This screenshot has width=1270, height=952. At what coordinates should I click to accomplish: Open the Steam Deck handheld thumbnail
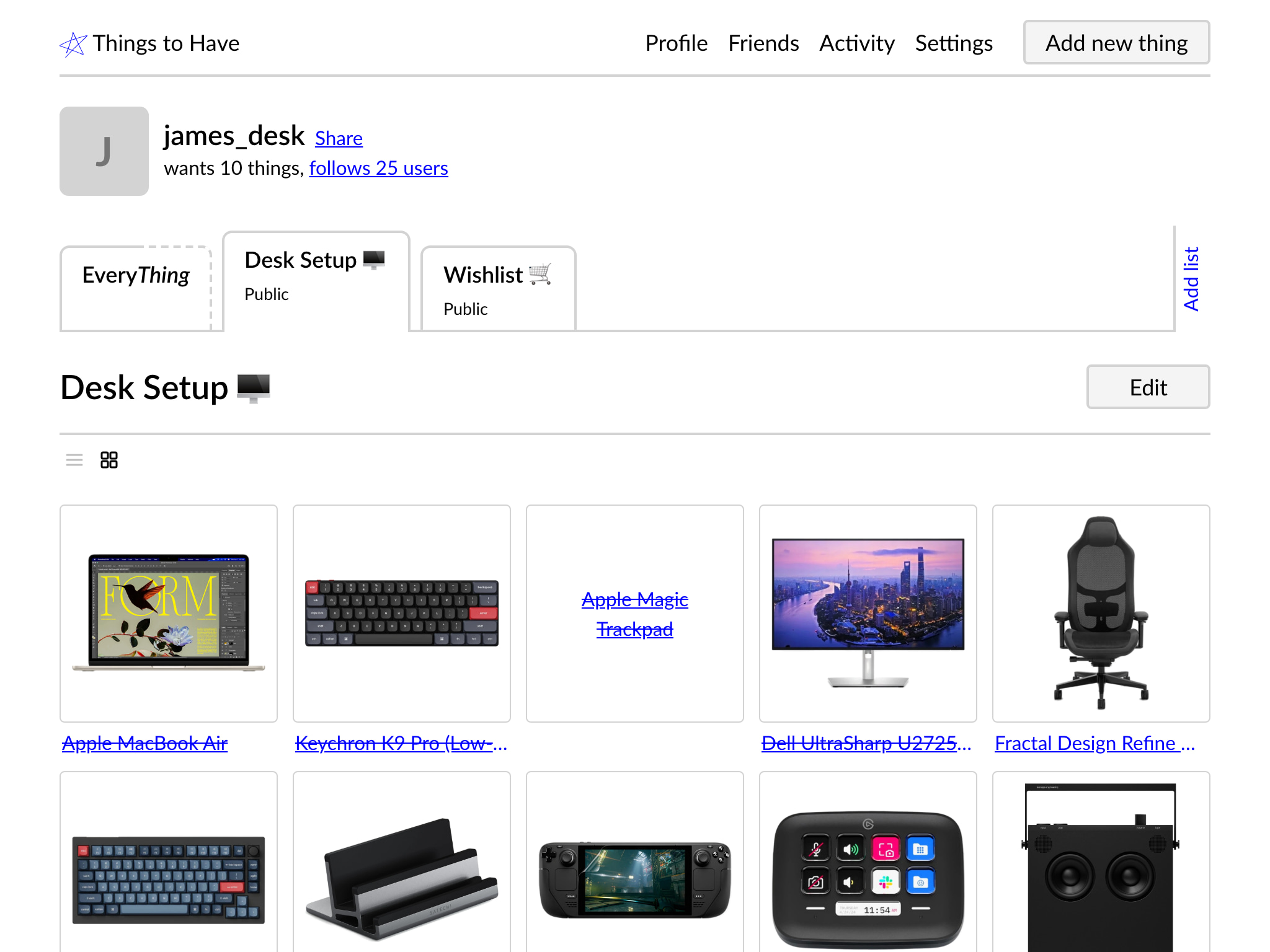coord(635,862)
